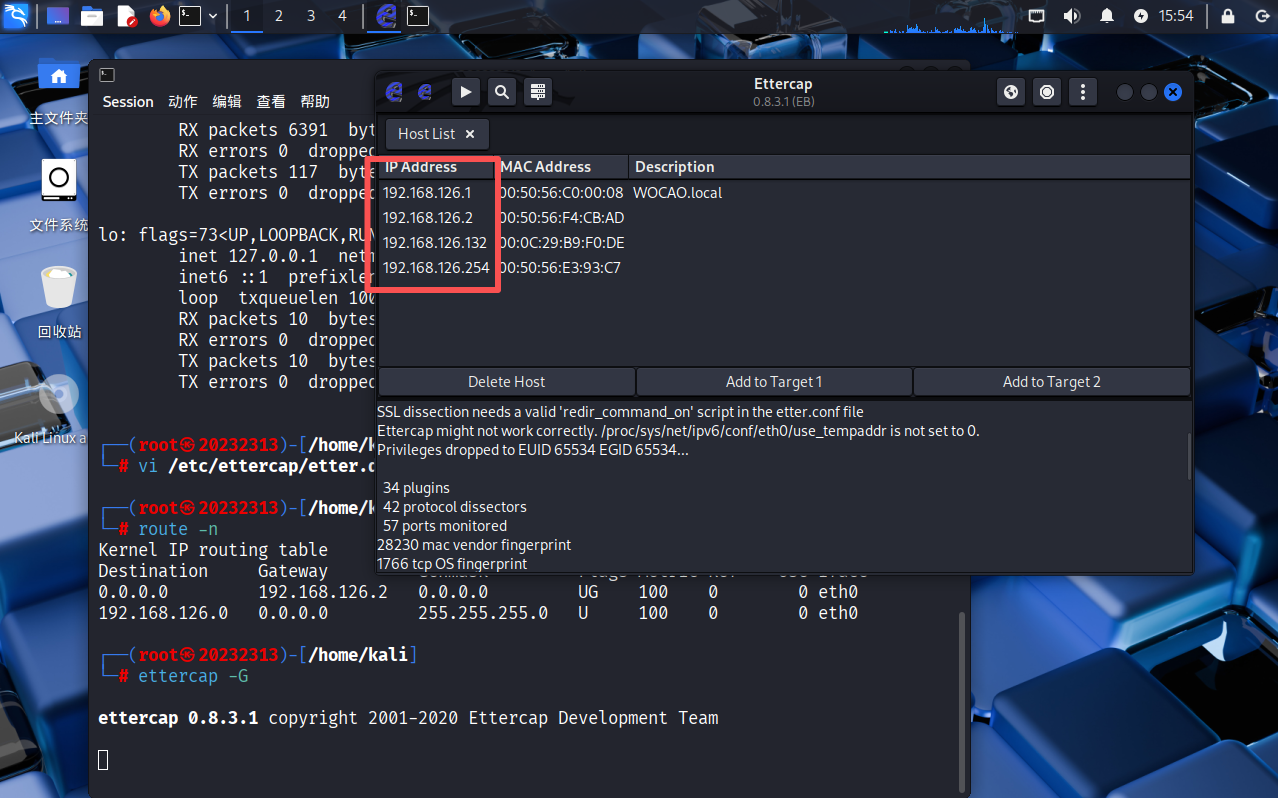Open the 动作 menu in the terminal

(x=183, y=101)
